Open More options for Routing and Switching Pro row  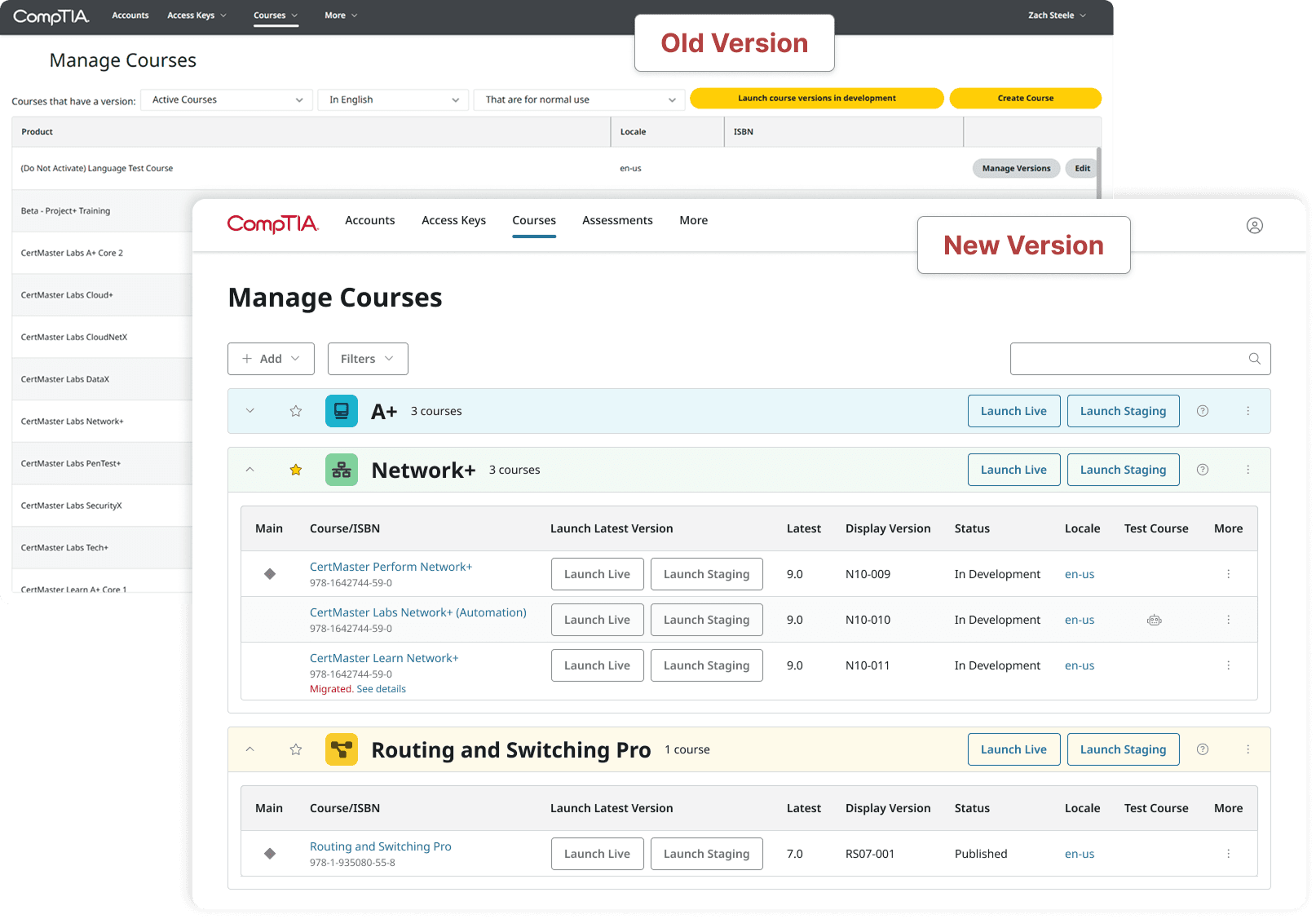1228,854
